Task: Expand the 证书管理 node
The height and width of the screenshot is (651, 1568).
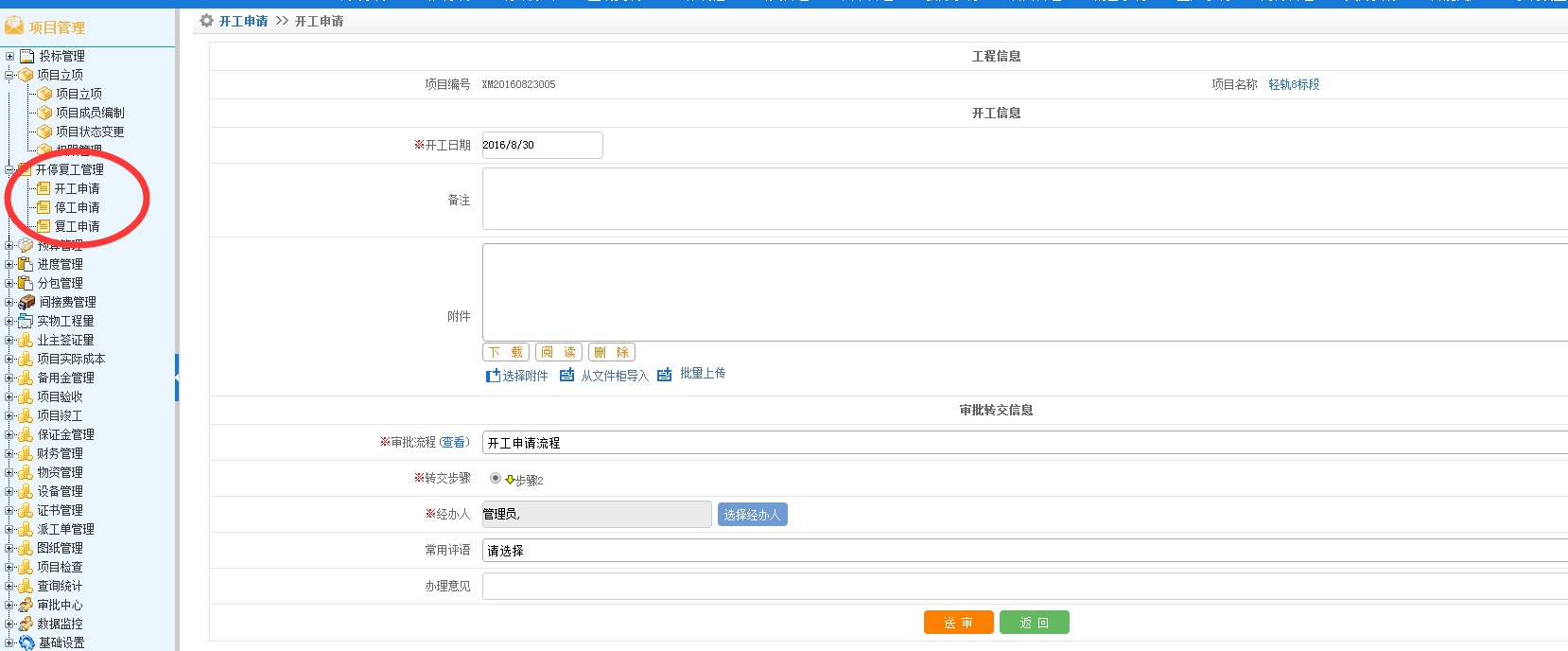Action: [9, 510]
